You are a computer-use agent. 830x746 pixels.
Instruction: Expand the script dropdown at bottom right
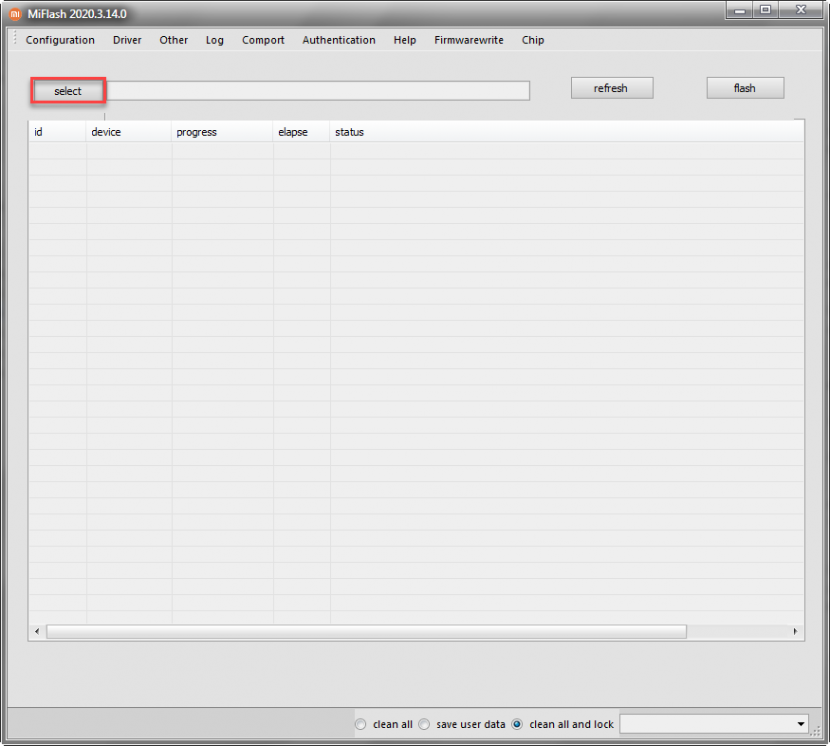tap(801, 724)
